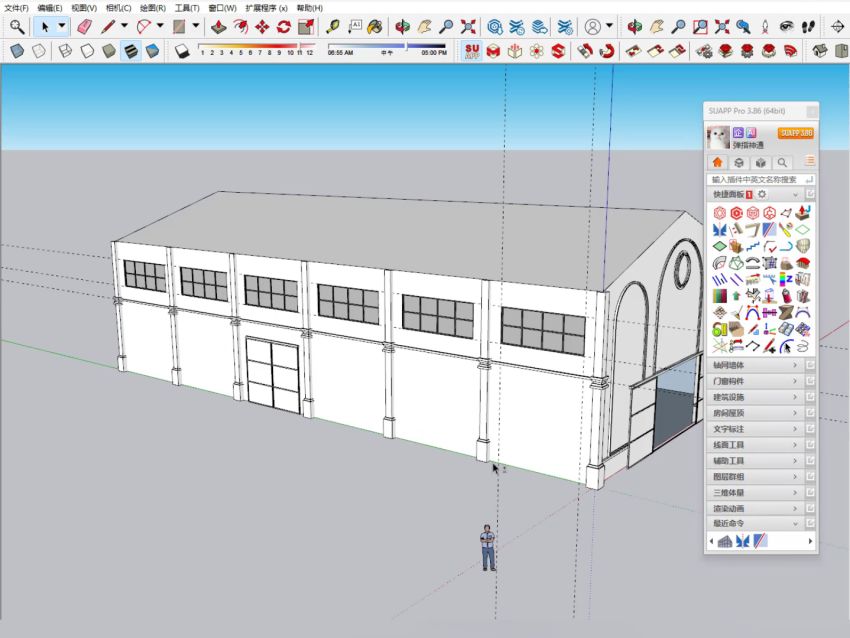Toggle back edges style
Screen dimensions: 850x638
tap(39, 51)
